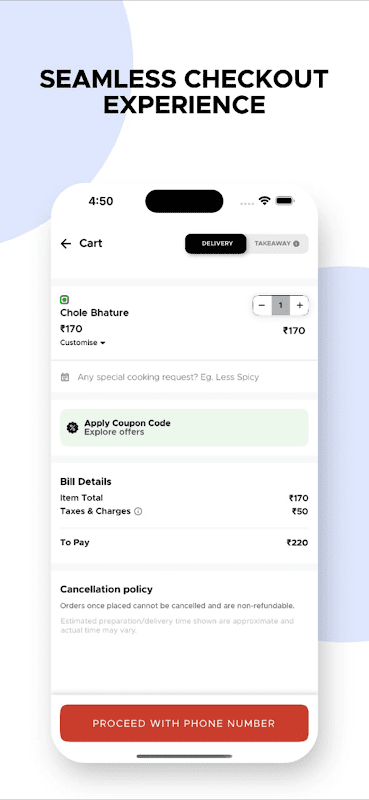Tap the battery status icon
This screenshot has height=800, width=369.
coord(285,201)
